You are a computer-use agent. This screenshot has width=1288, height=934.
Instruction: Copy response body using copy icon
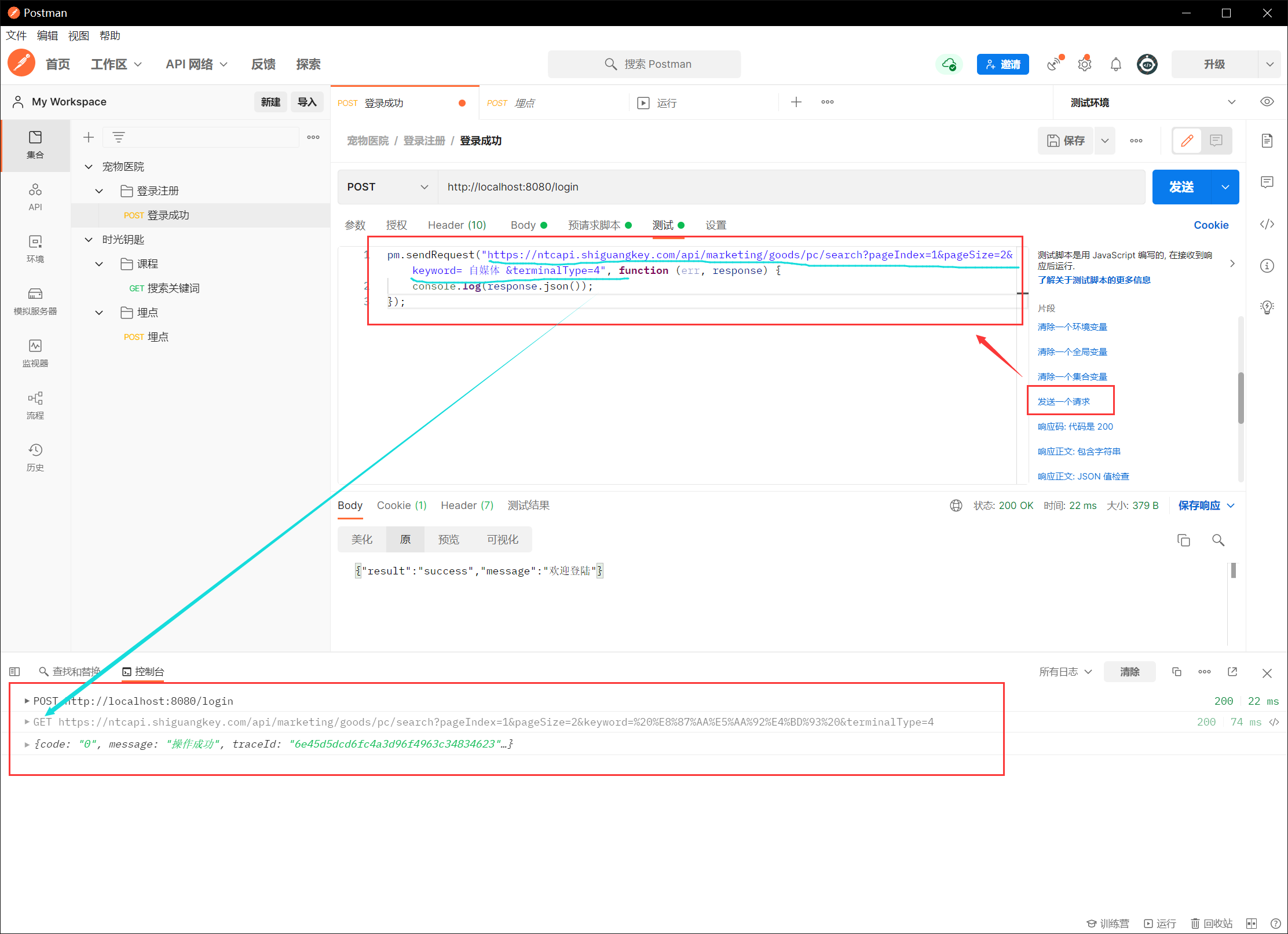(x=1183, y=540)
